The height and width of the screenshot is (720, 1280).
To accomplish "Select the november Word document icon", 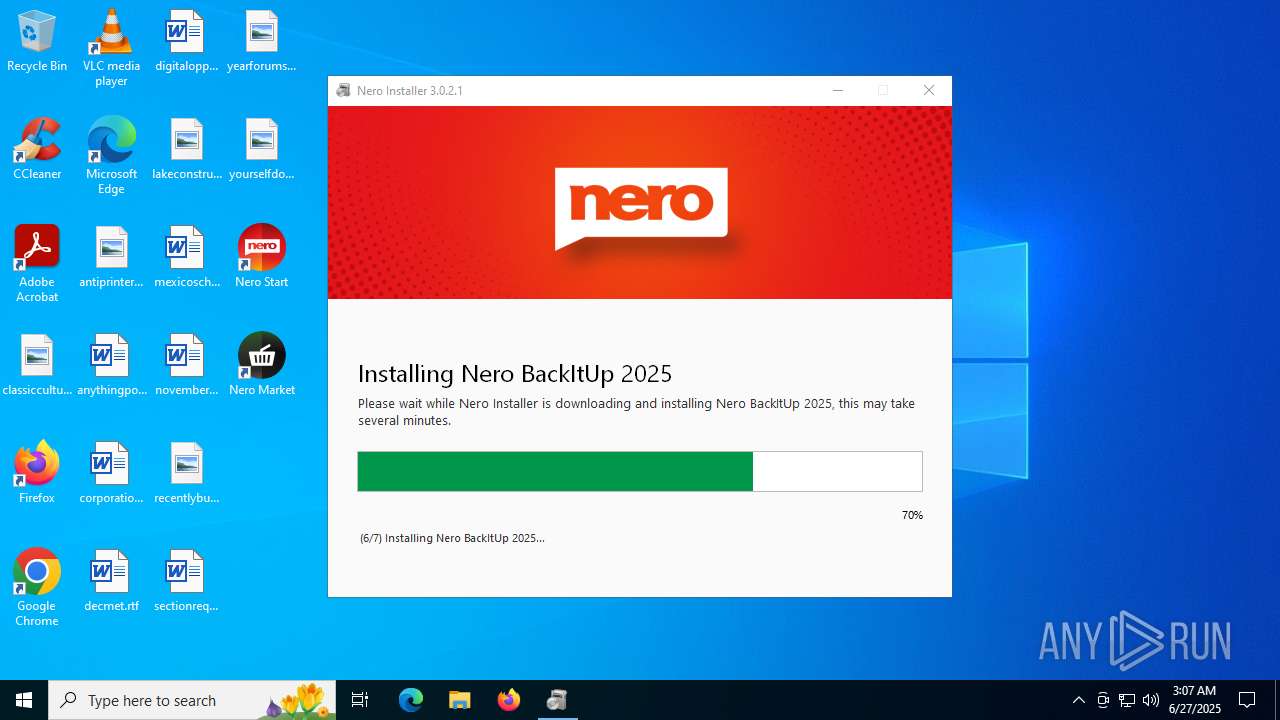I will tap(186, 365).
